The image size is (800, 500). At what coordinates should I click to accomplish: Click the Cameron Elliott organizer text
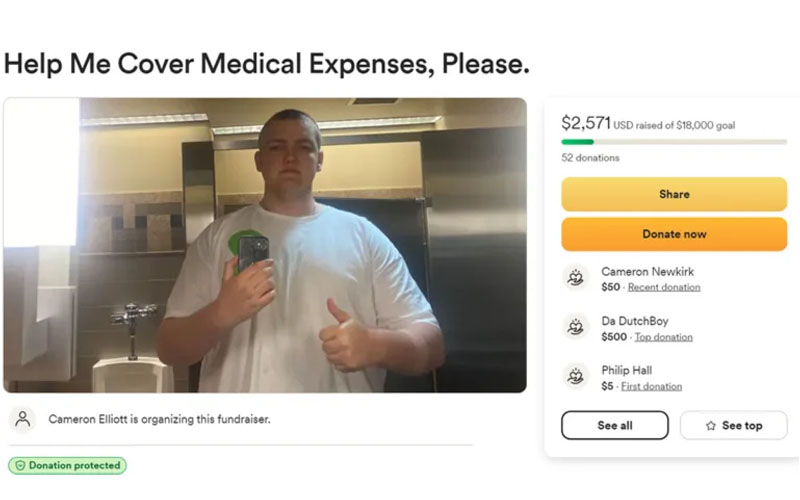tap(159, 419)
